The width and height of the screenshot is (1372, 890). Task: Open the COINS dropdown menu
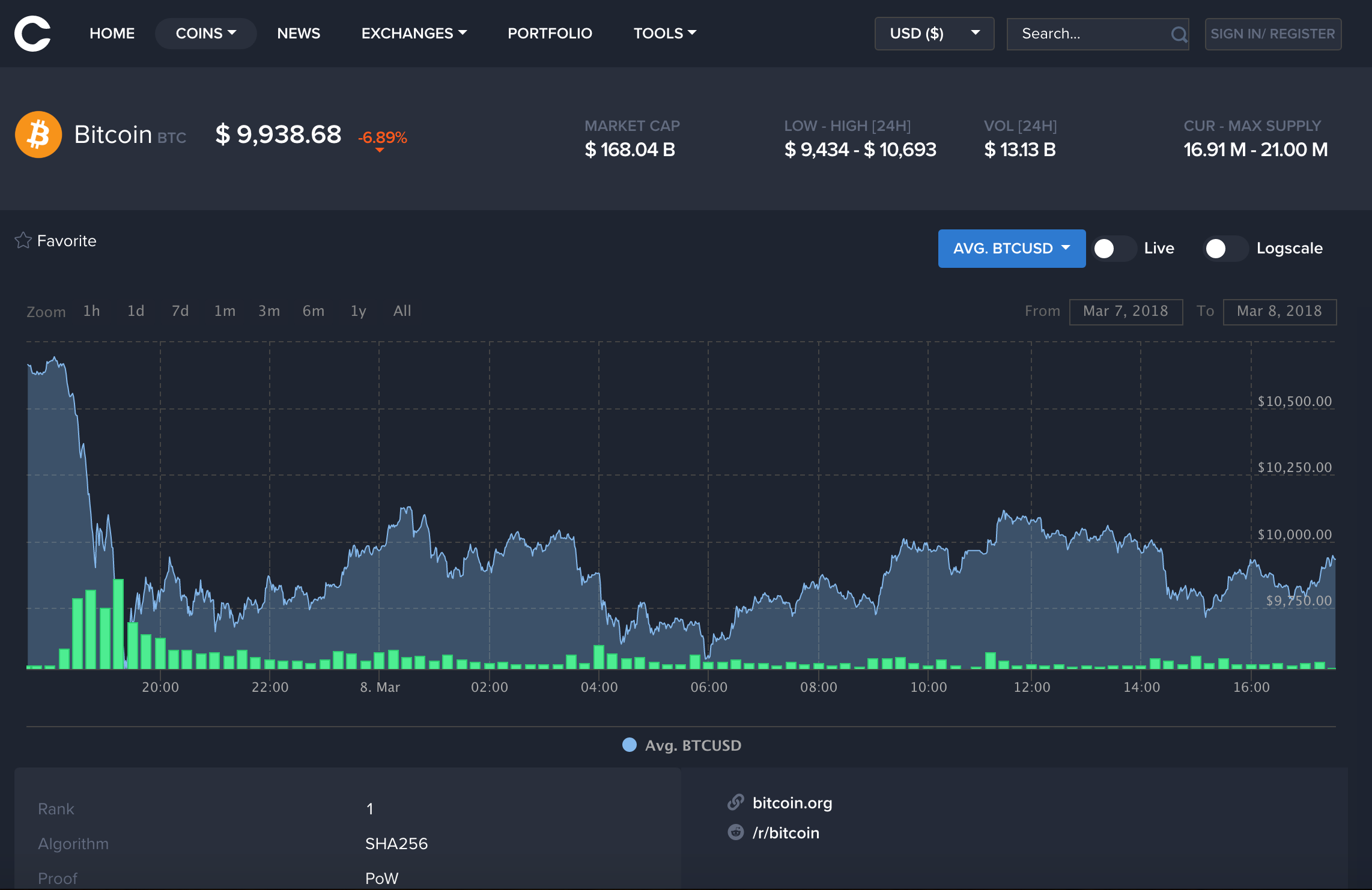(205, 34)
